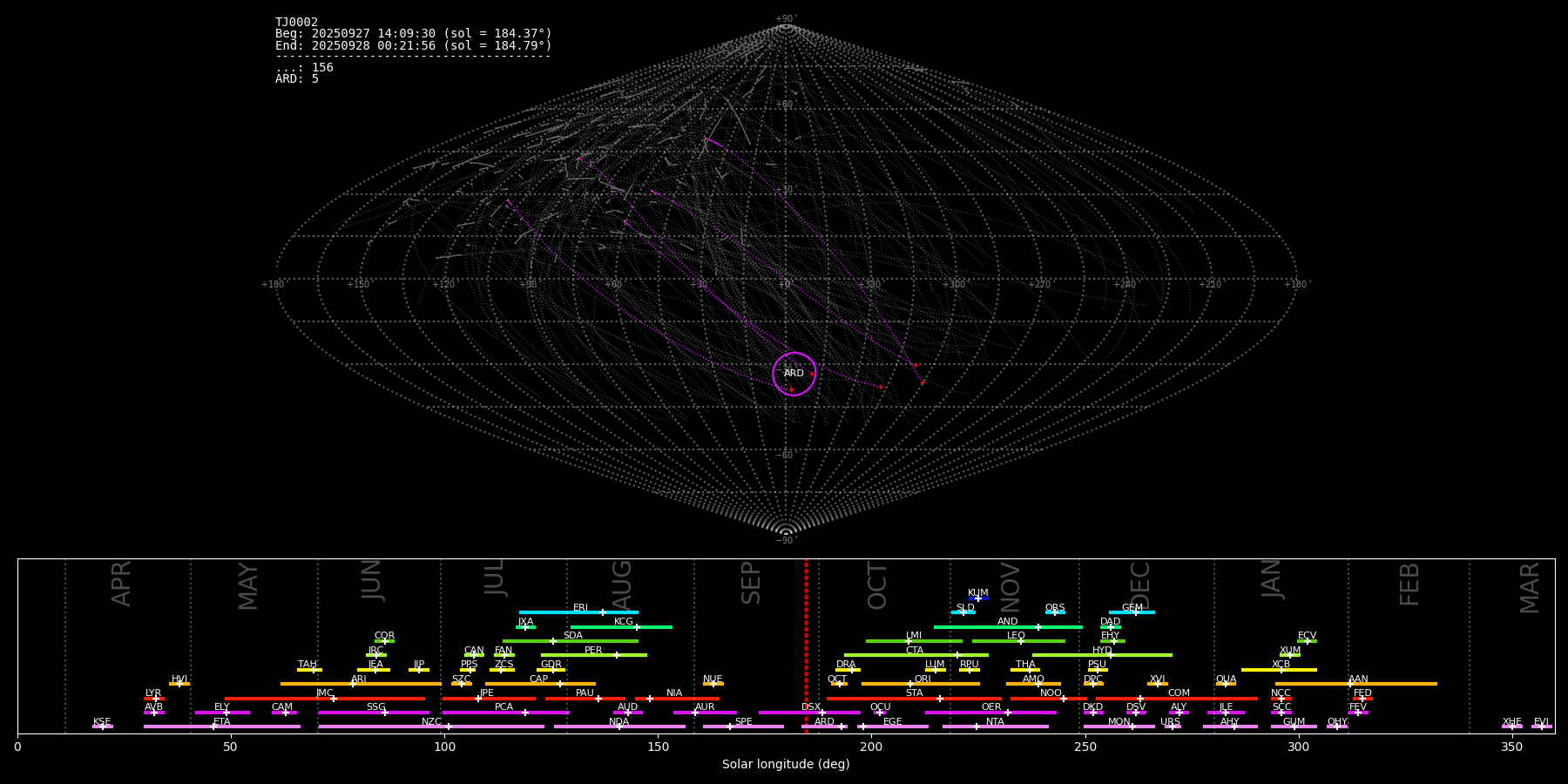Click the SDA shower label
Viewport: 1568px width, 784px height.
pos(573,636)
